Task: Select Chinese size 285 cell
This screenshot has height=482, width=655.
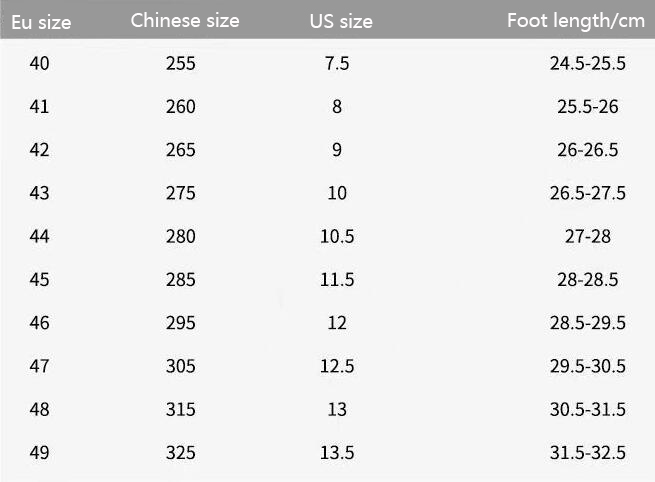Action: (x=181, y=280)
